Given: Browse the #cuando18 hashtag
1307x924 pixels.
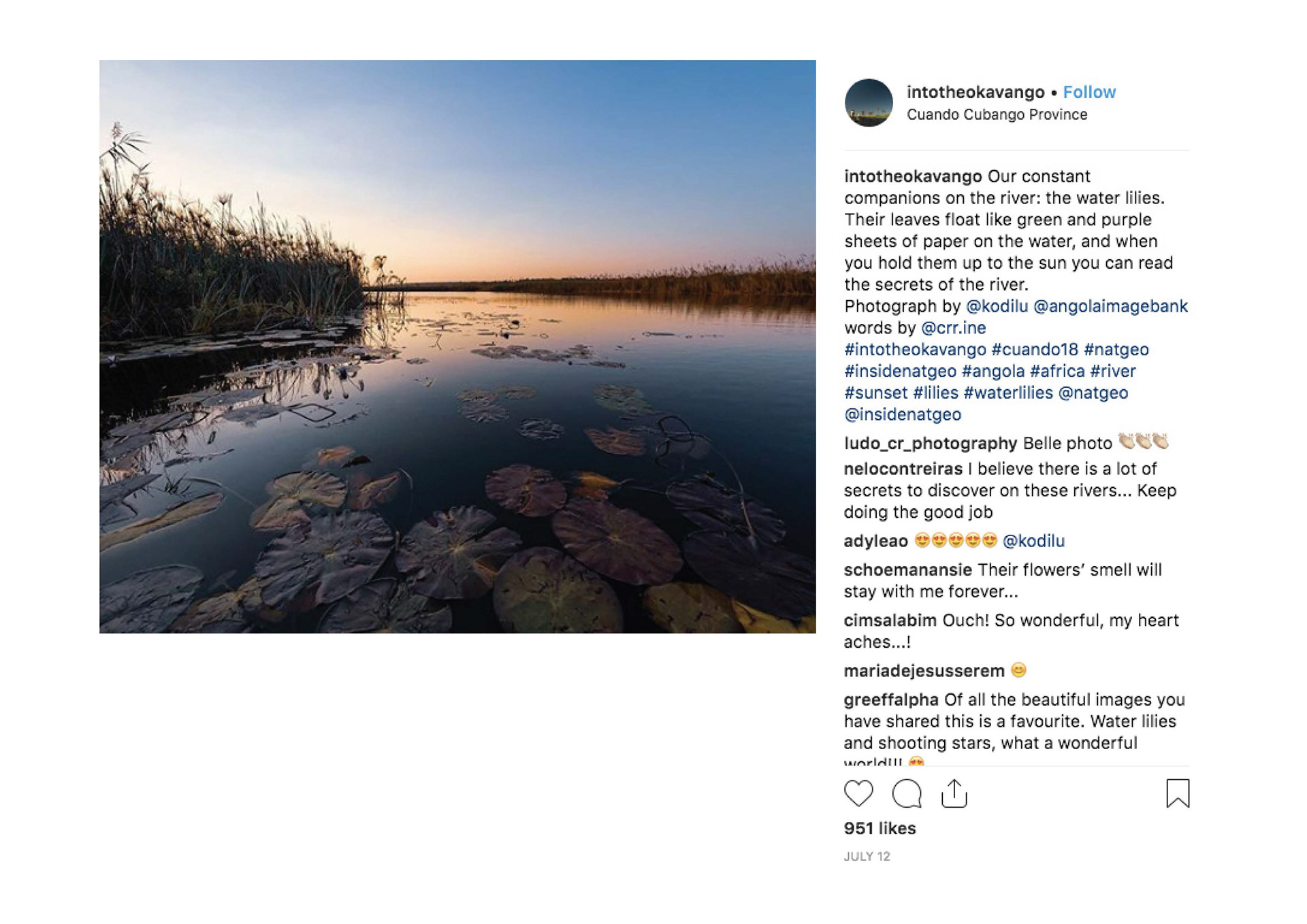Looking at the screenshot, I should pyautogui.click(x=1035, y=350).
